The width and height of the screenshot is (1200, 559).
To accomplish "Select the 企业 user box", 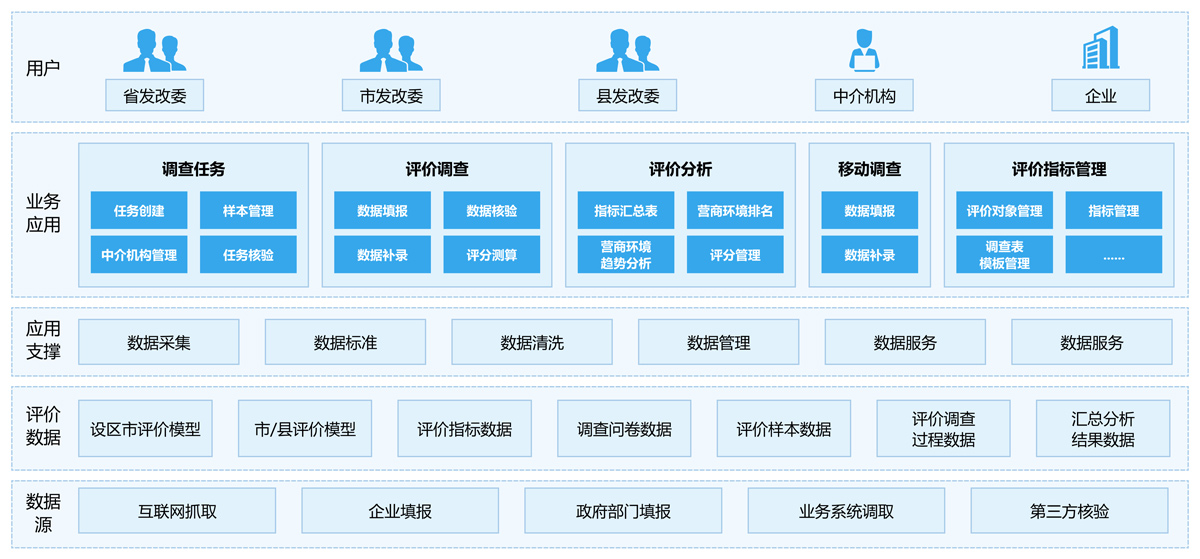I will pos(1100,96).
